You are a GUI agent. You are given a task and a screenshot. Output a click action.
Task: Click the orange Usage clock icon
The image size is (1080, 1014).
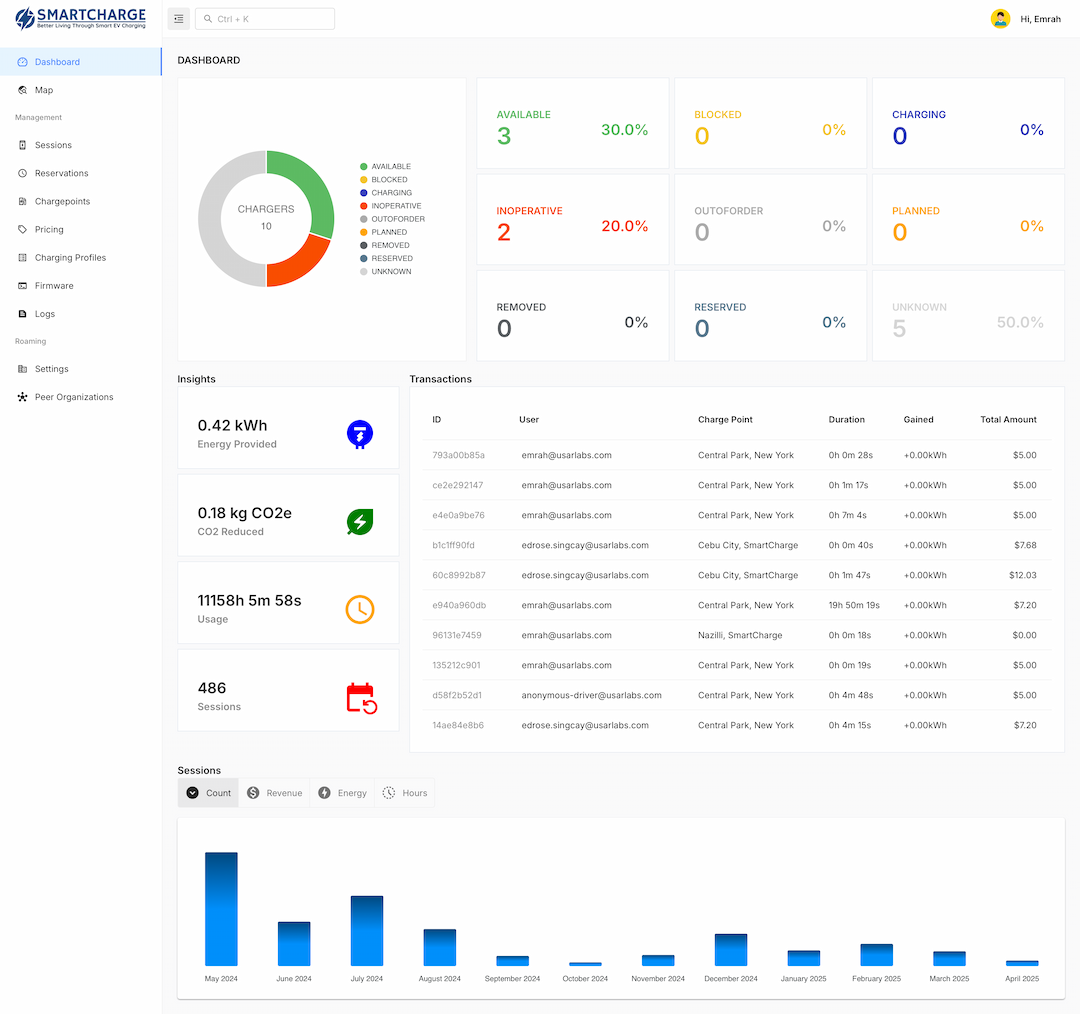(x=359, y=610)
